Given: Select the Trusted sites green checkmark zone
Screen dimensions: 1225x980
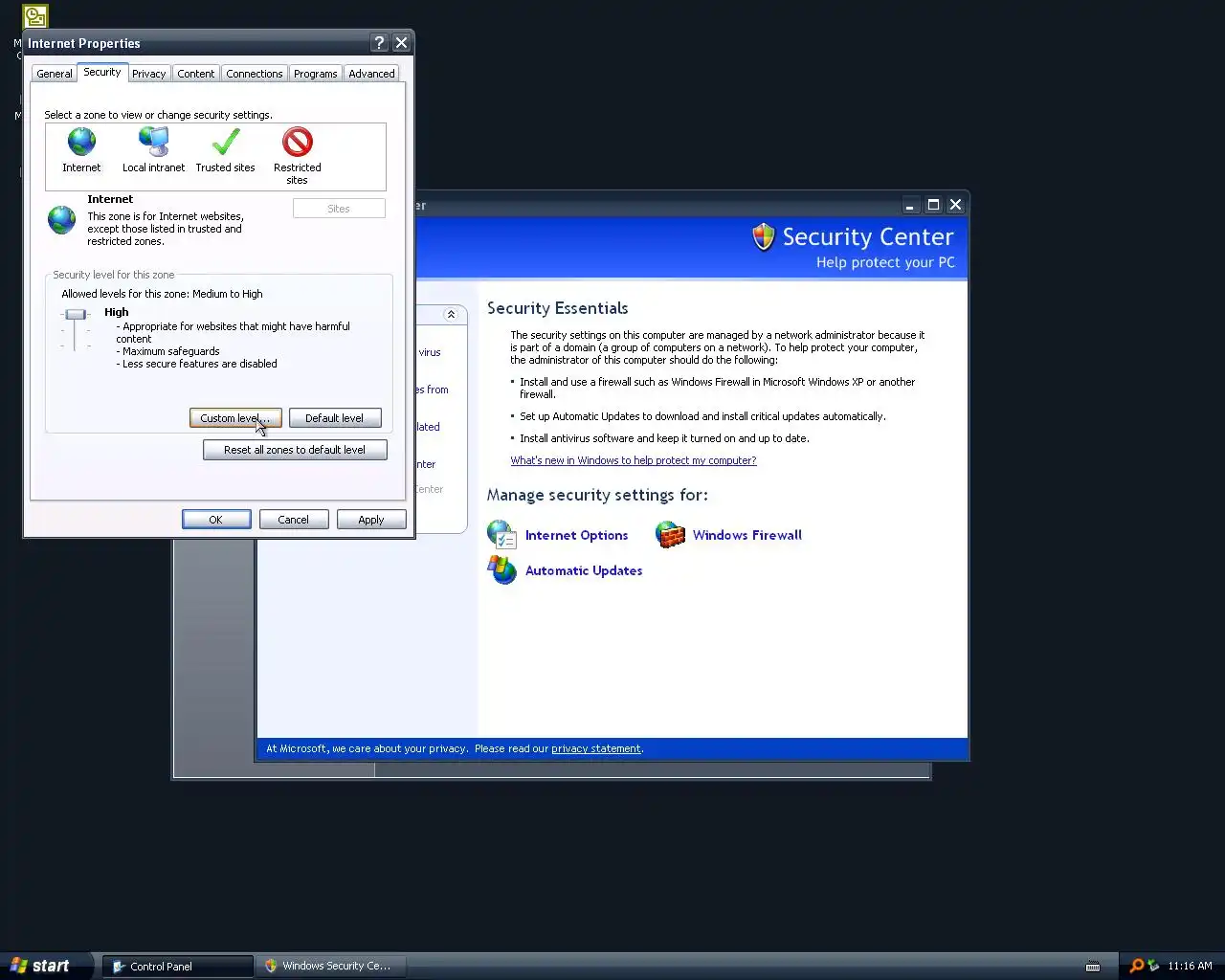Looking at the screenshot, I should point(226,143).
